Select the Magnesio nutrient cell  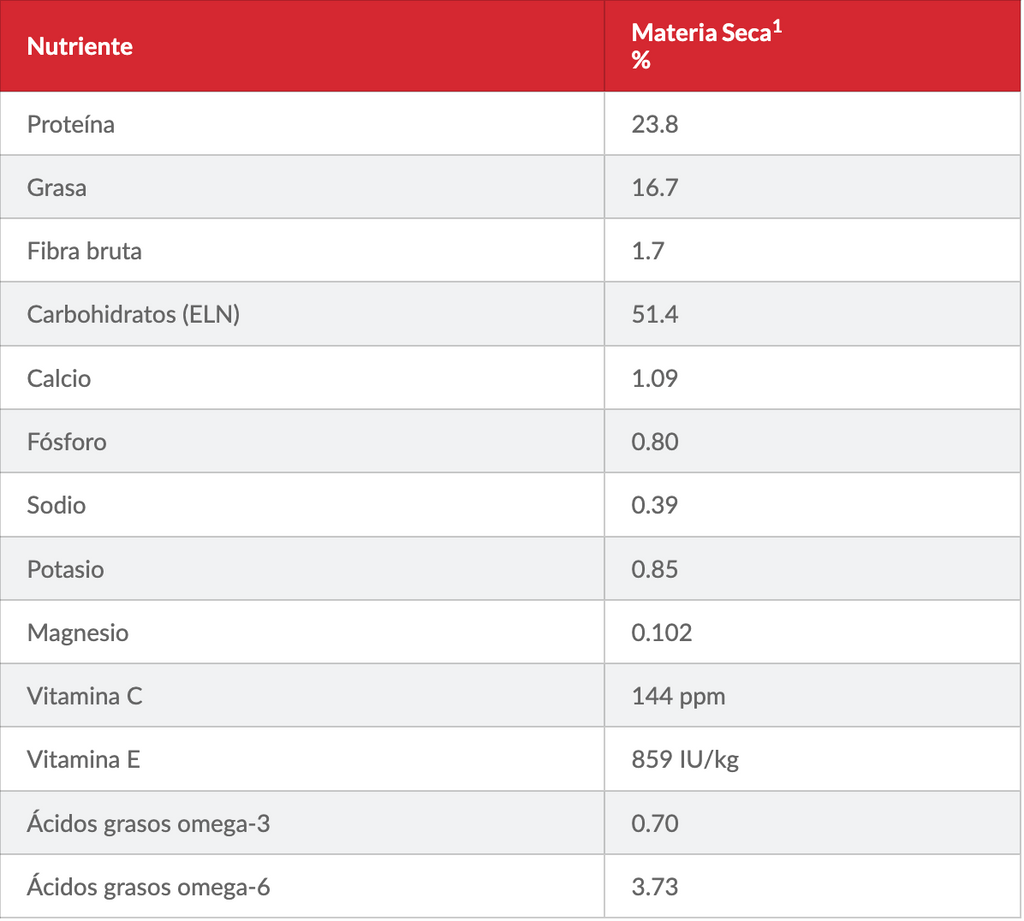tap(78, 632)
